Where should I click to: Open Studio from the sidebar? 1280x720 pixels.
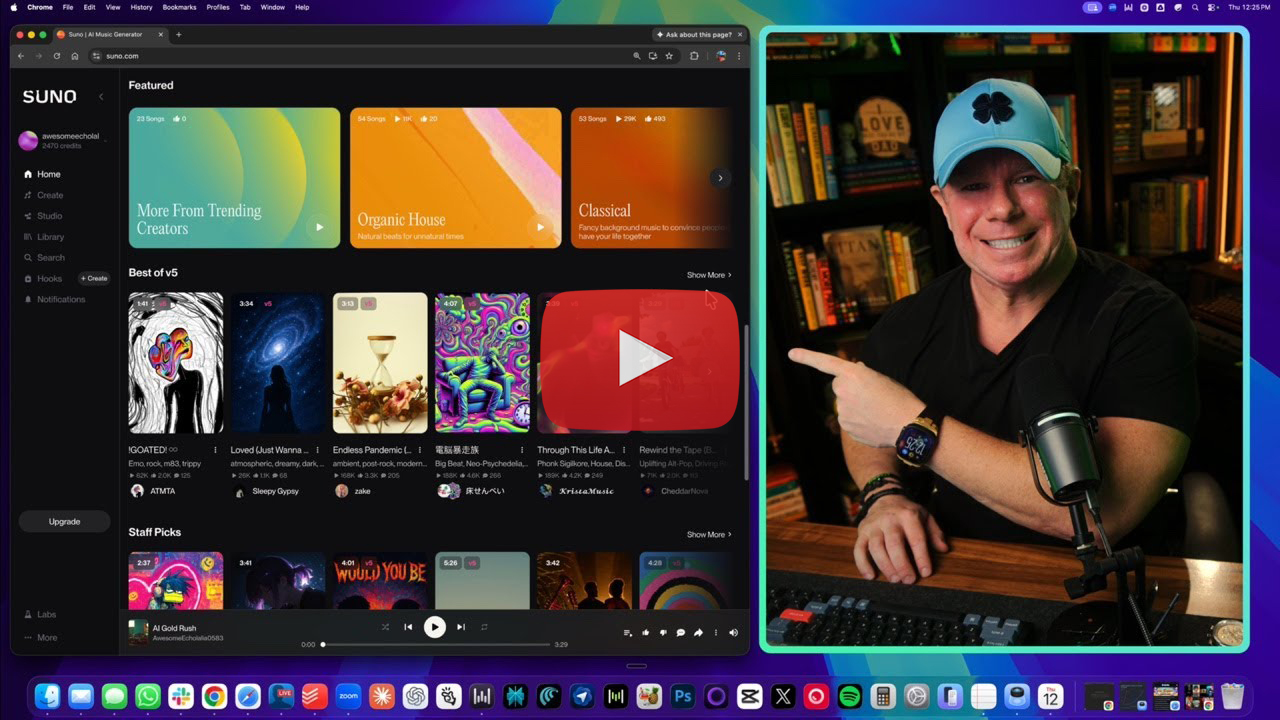point(49,216)
